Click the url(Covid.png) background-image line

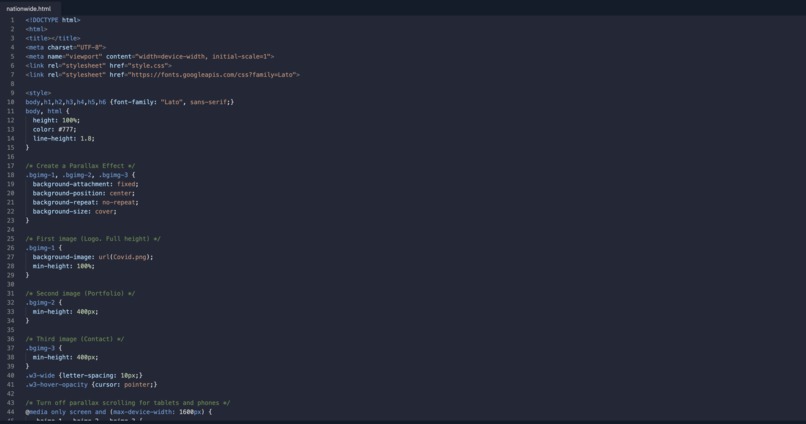(93, 257)
